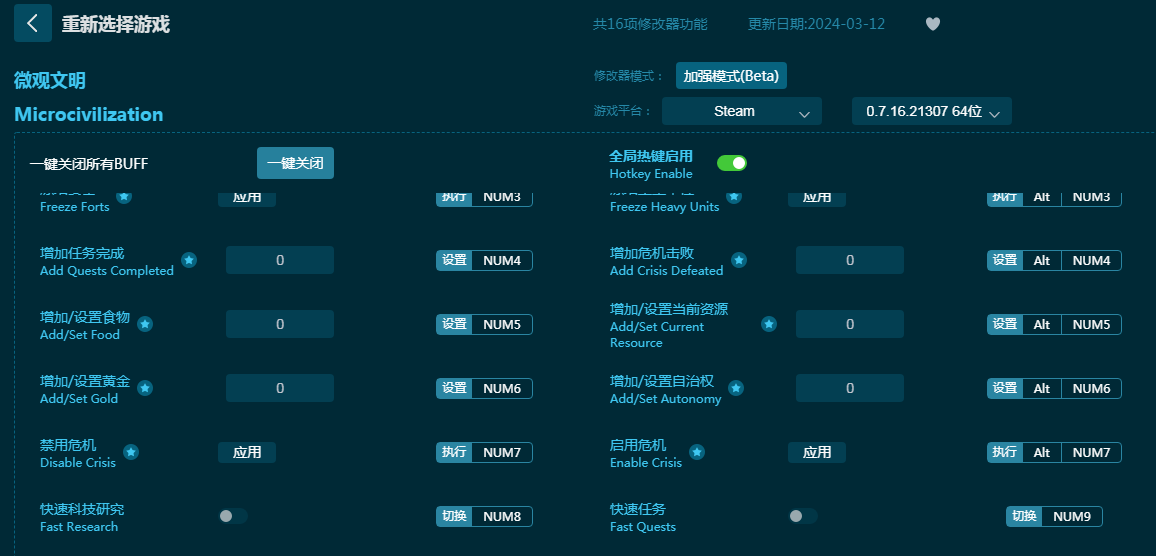Toggle the Hotkey Enable switch
1156x556 pixels.
(x=732, y=163)
